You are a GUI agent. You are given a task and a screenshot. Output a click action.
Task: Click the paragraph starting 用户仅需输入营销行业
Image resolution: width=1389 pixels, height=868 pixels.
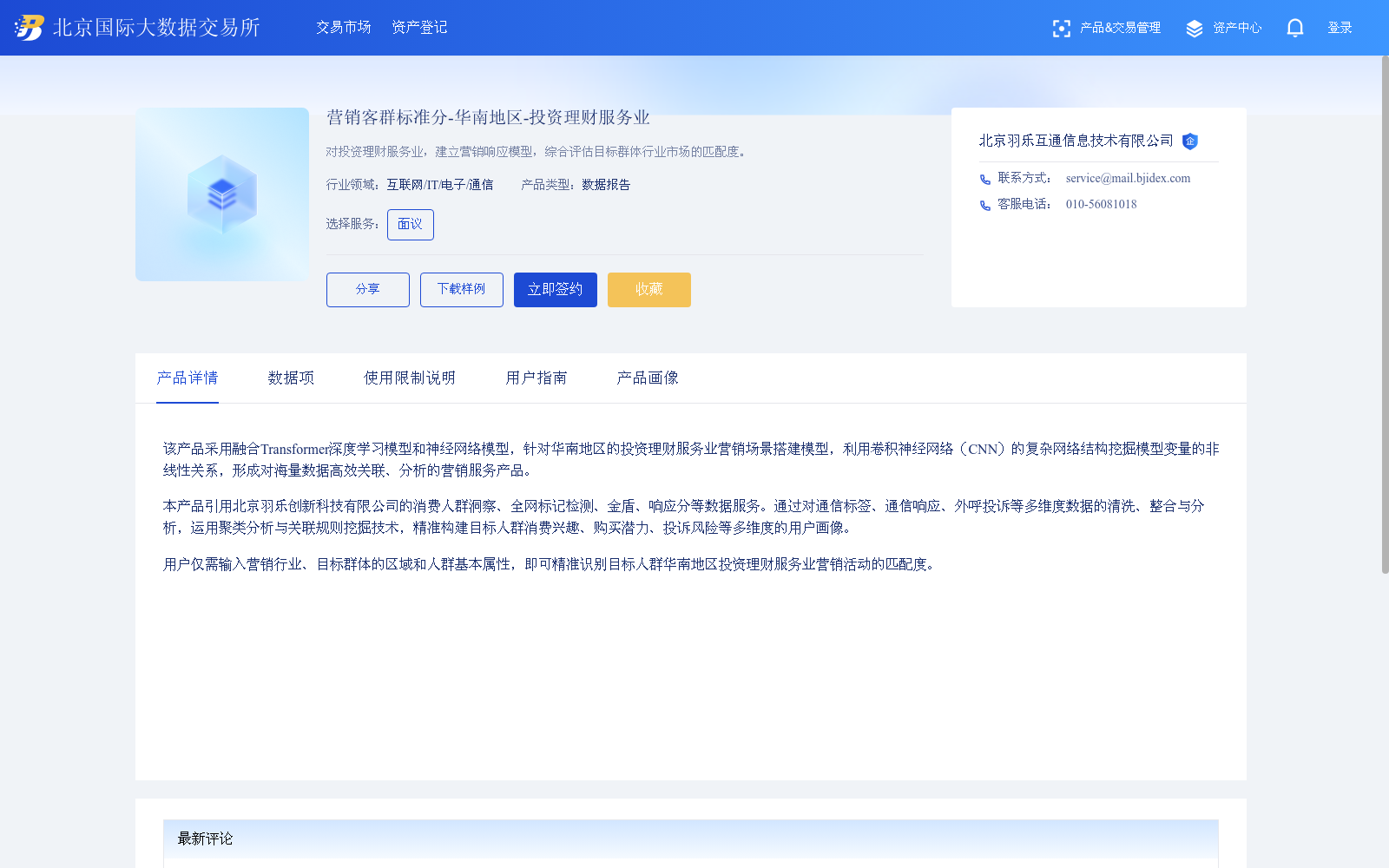[551, 564]
